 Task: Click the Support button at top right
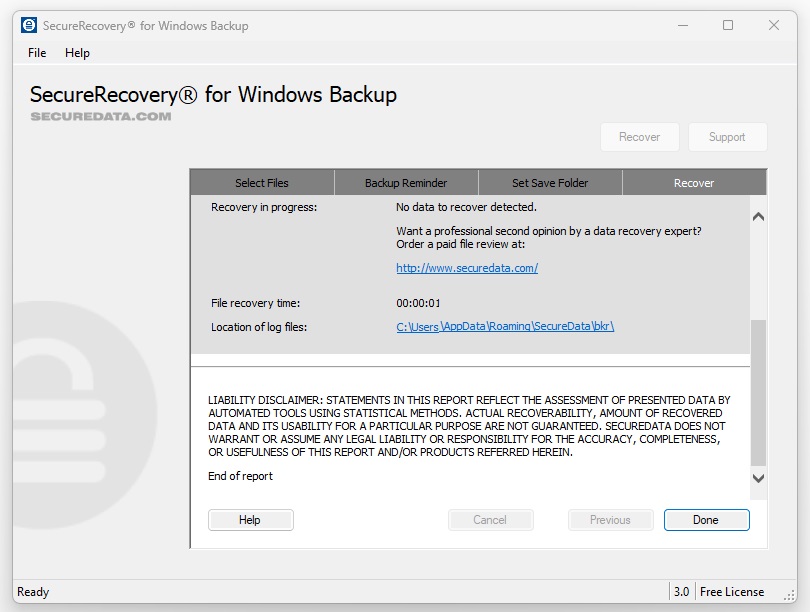(x=727, y=137)
